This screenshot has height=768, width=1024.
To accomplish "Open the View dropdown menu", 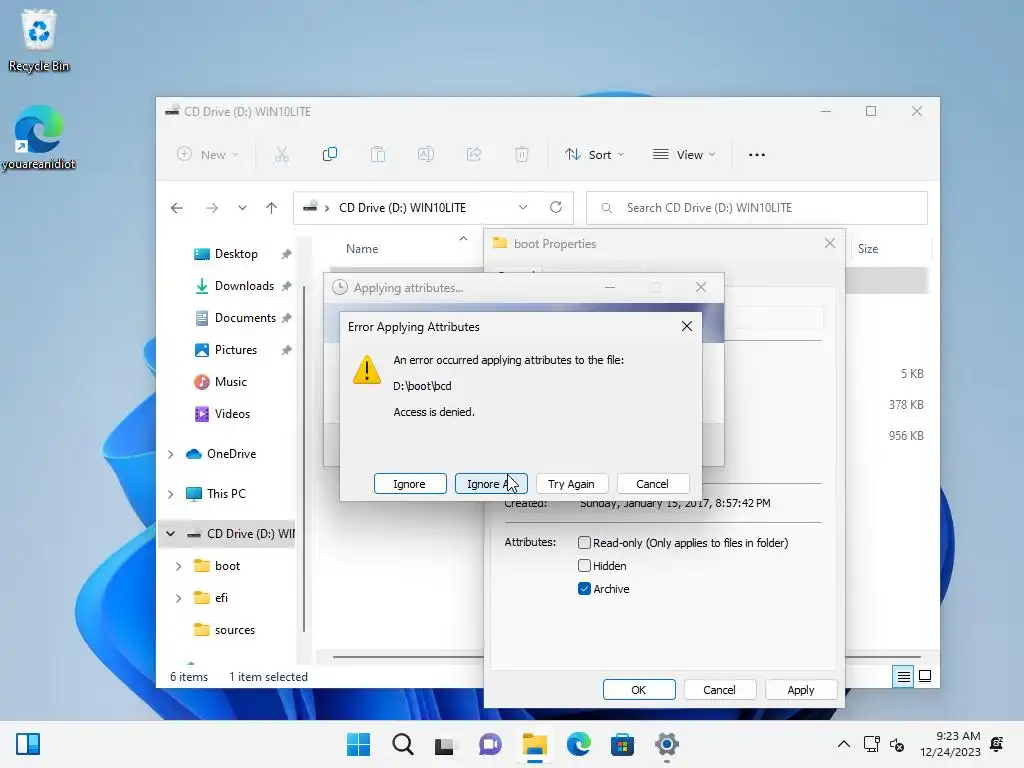I will click(x=684, y=155).
